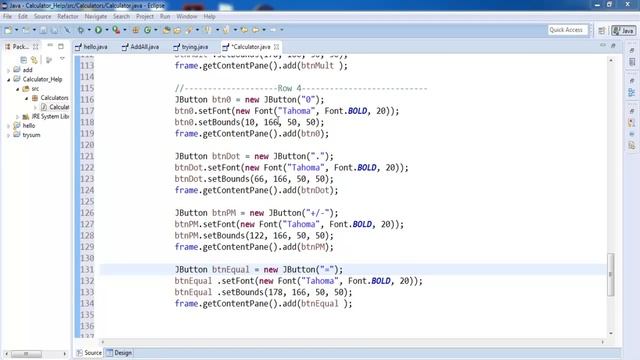Open the File menu
This screenshot has height=360, width=640.
point(7,16)
